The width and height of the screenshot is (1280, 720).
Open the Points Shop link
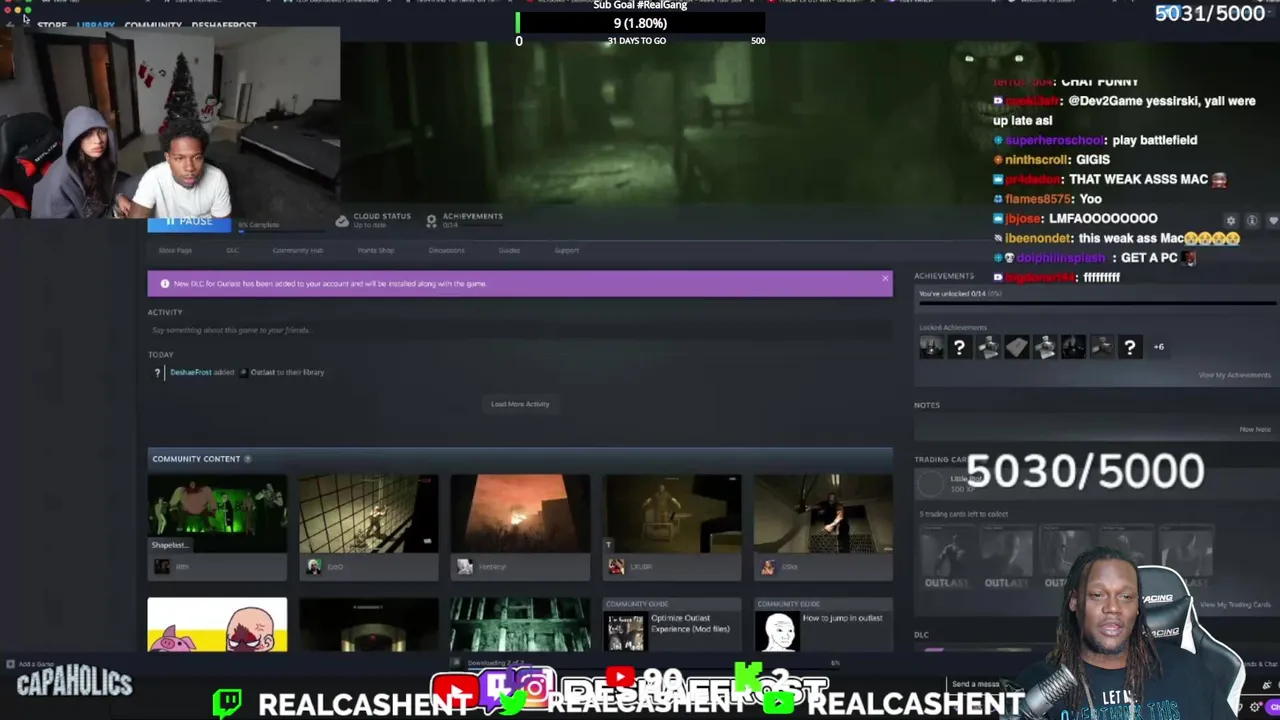tap(376, 250)
